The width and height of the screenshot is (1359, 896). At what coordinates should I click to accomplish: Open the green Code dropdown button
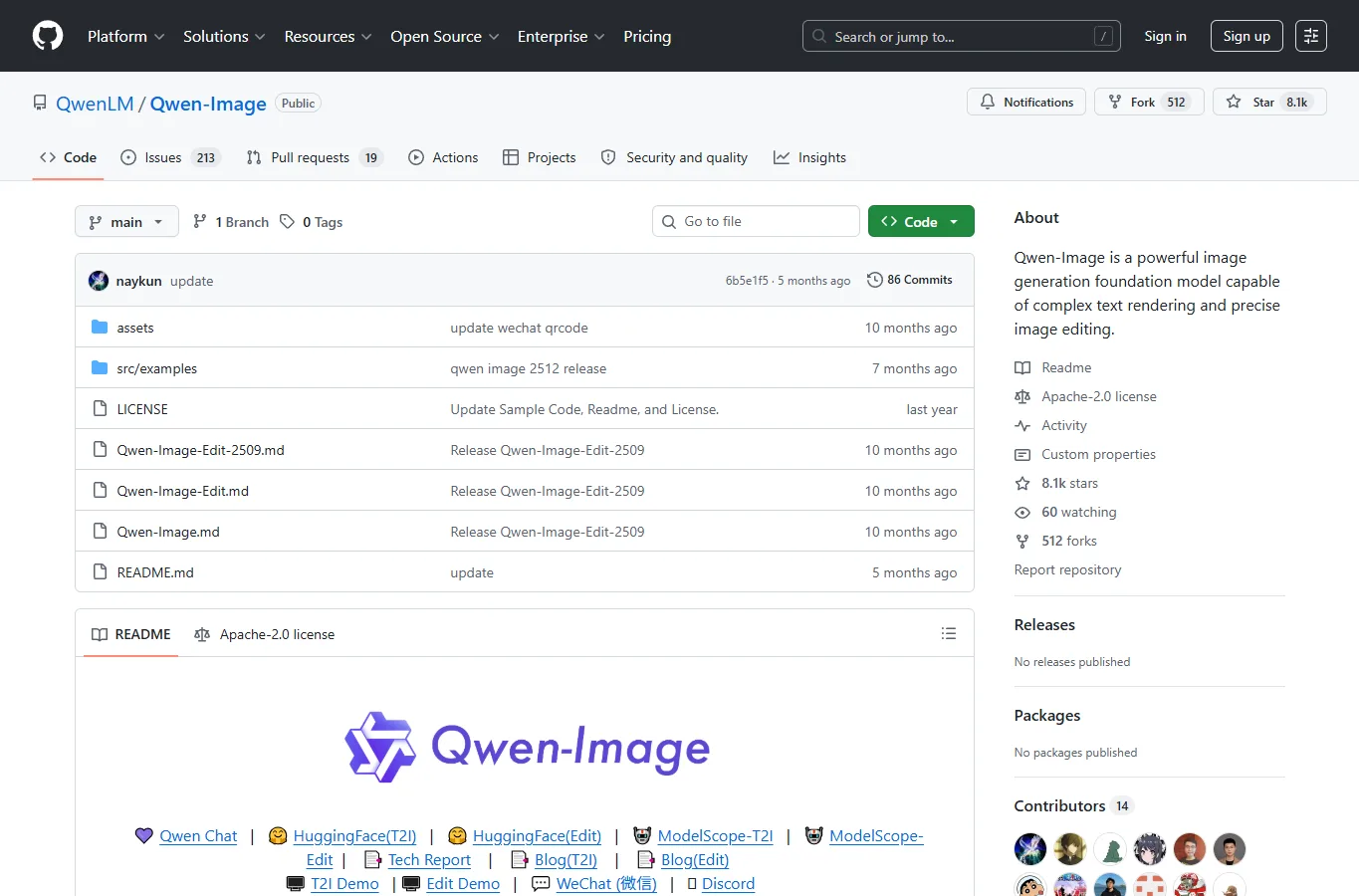click(x=921, y=221)
